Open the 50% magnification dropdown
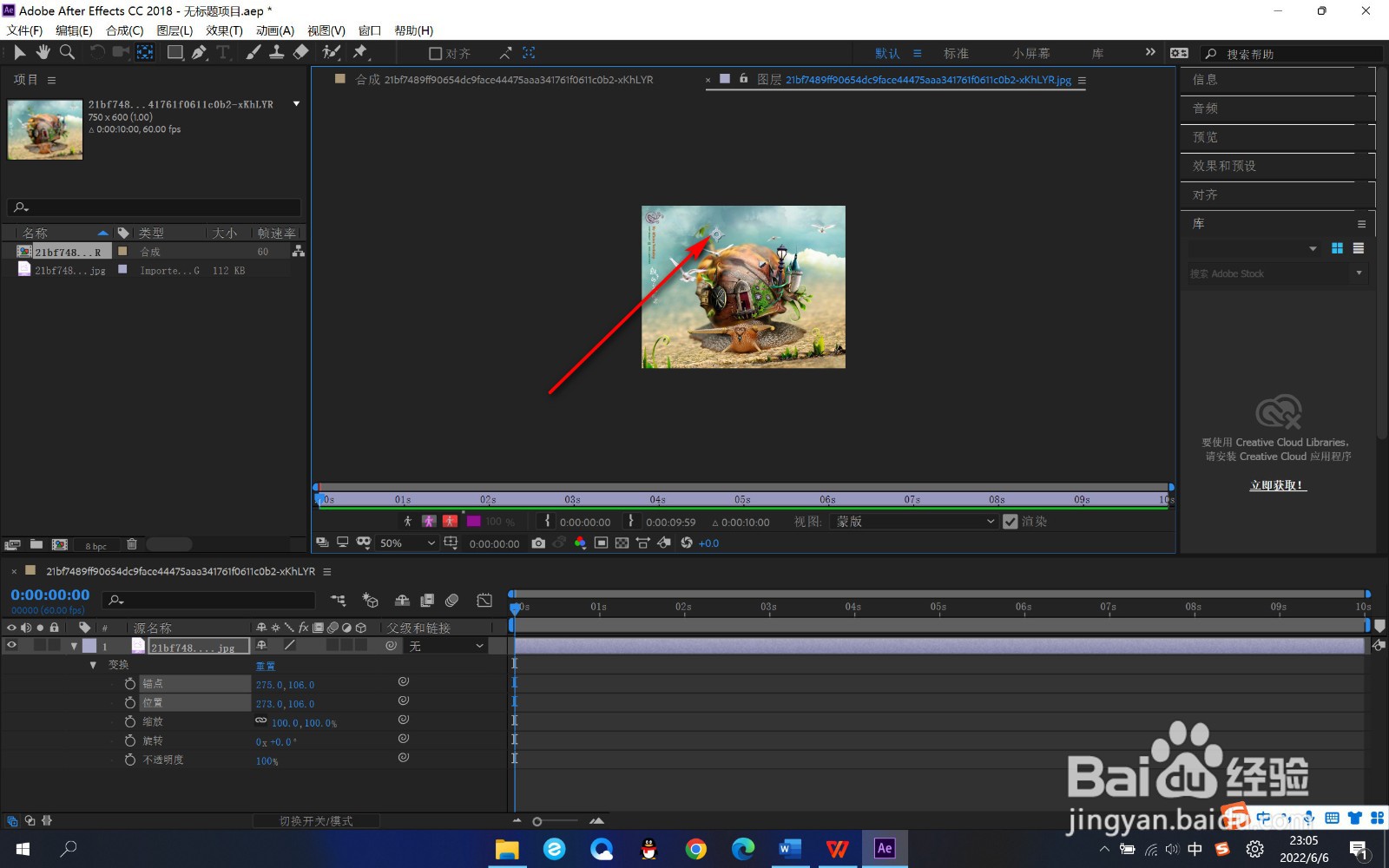The height and width of the screenshot is (868, 1389). pyautogui.click(x=407, y=543)
